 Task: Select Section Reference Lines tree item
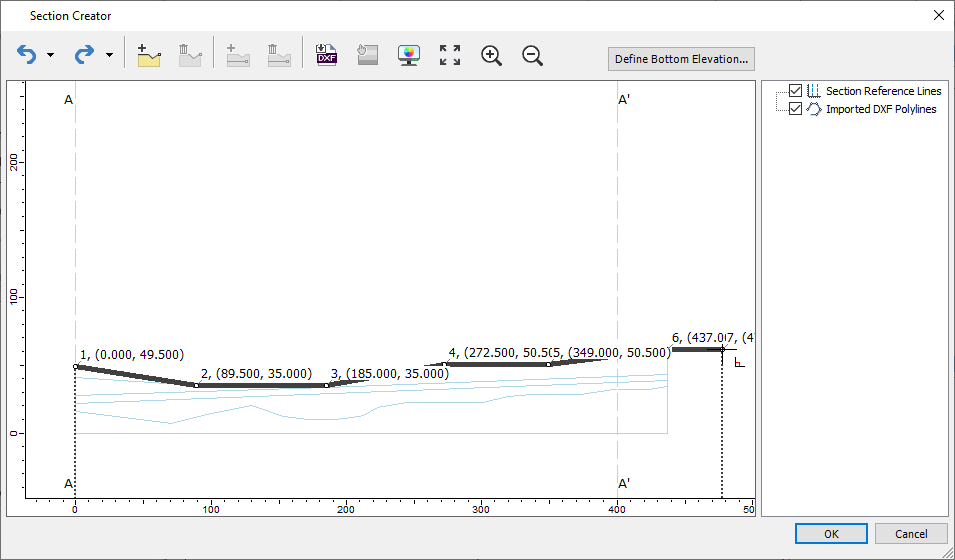click(x=883, y=91)
